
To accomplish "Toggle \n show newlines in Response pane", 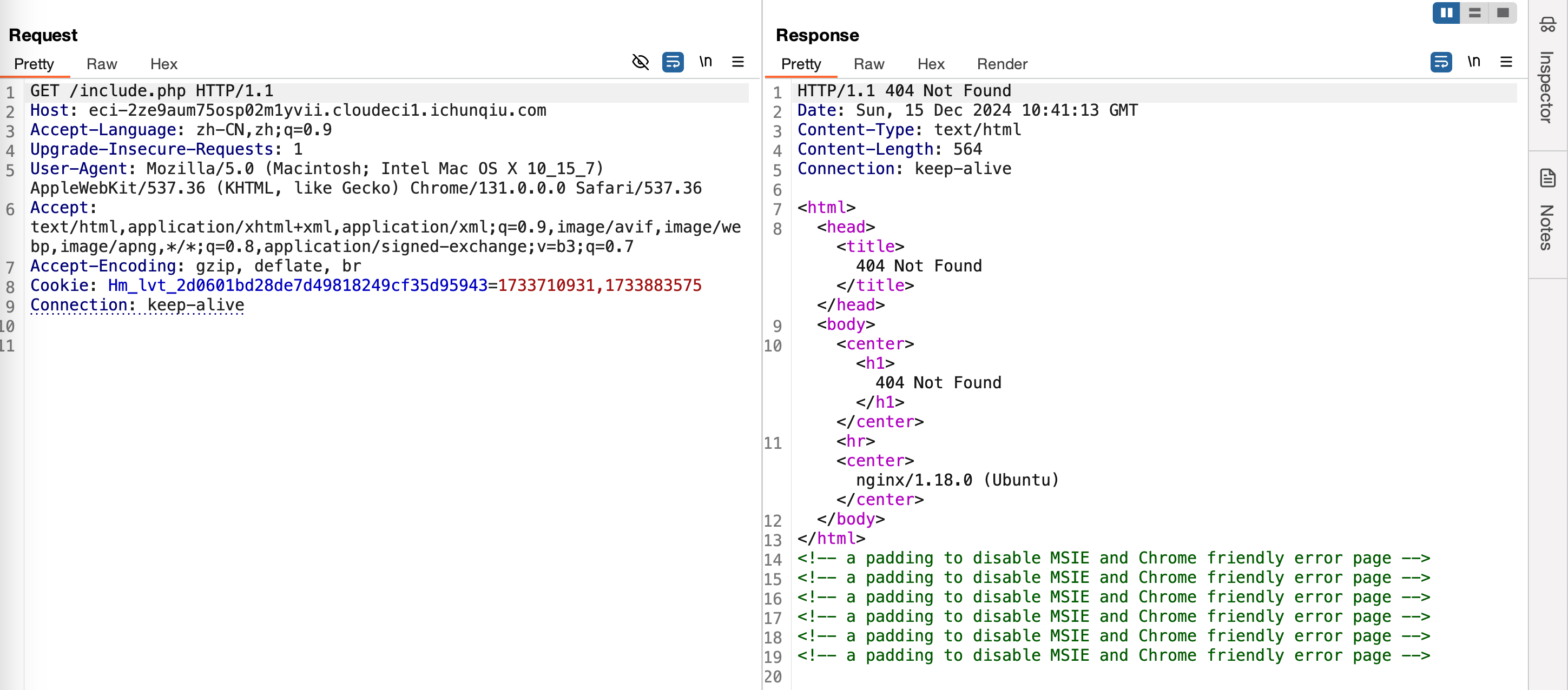I will tap(1474, 62).
